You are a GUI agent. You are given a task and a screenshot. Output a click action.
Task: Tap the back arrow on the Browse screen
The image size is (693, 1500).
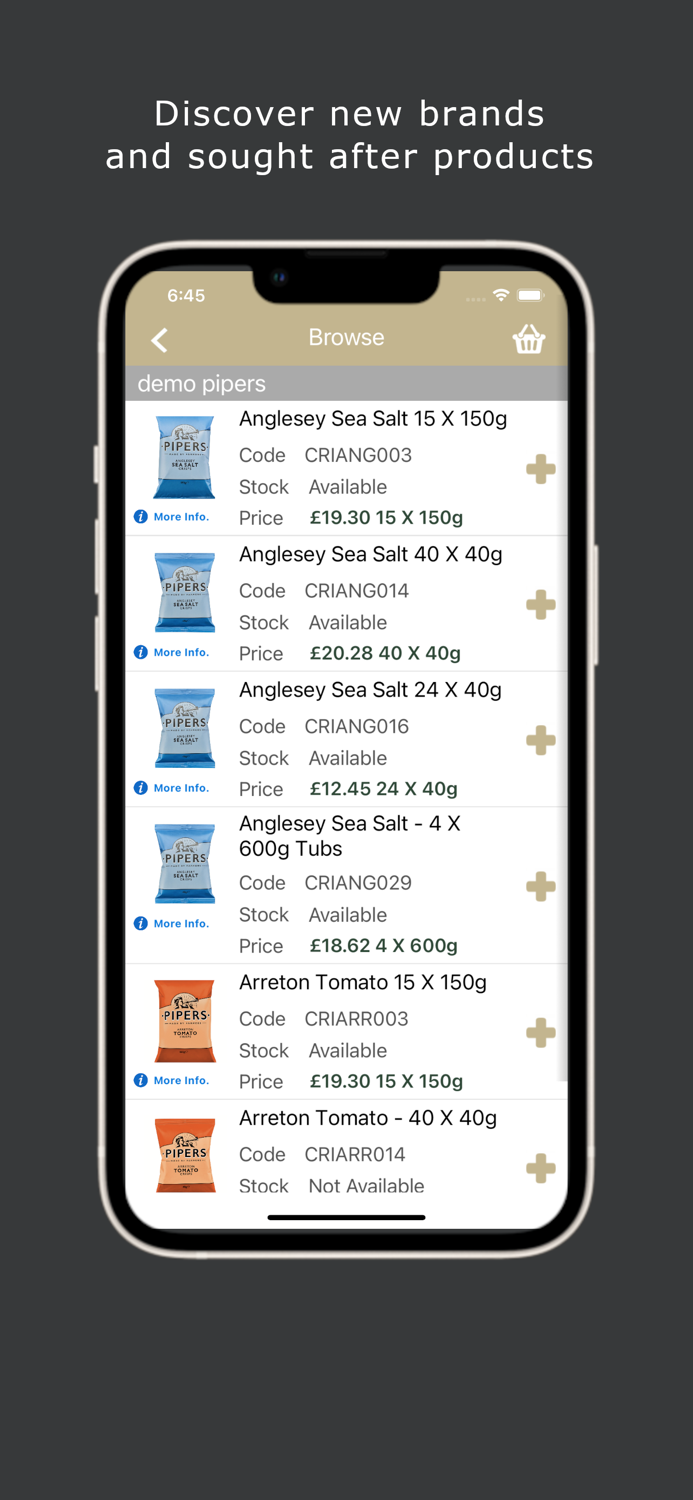coord(159,340)
